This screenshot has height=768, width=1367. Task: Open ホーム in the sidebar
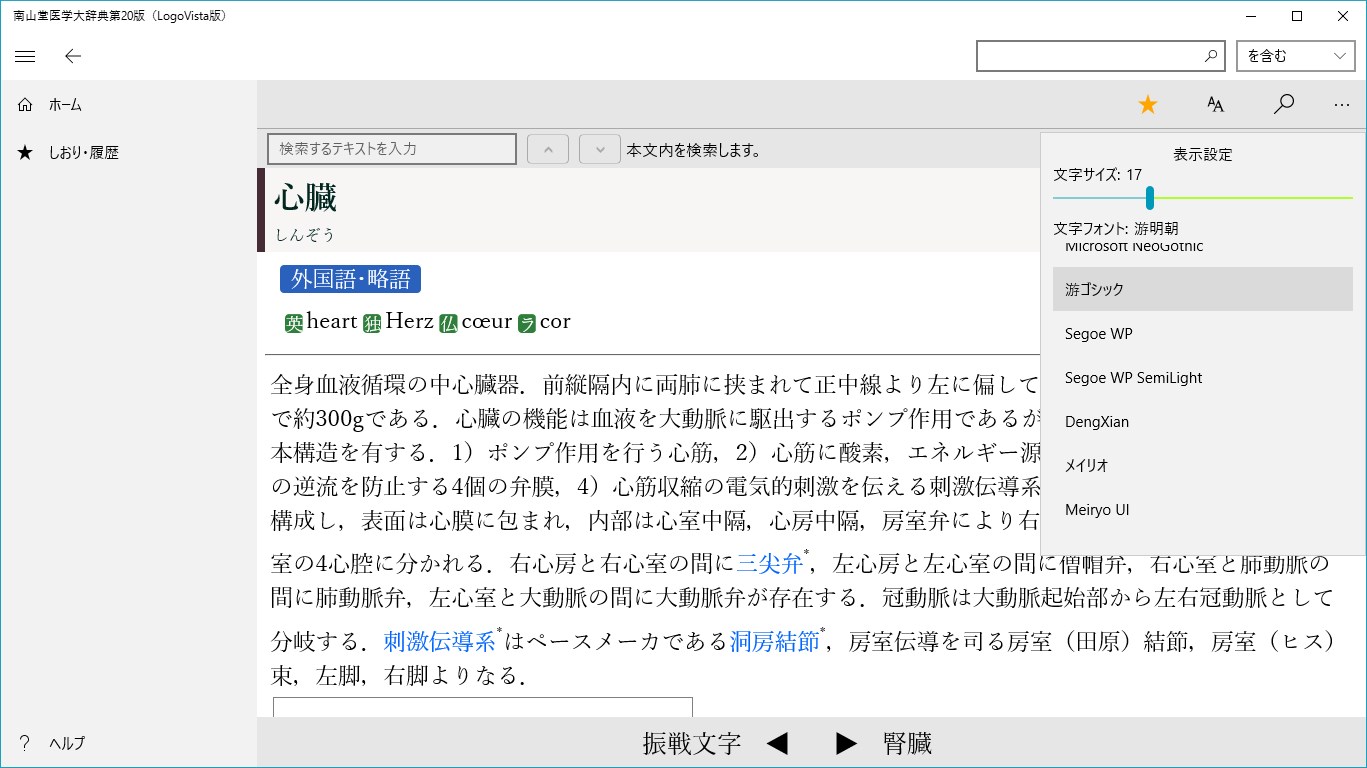[x=128, y=105]
